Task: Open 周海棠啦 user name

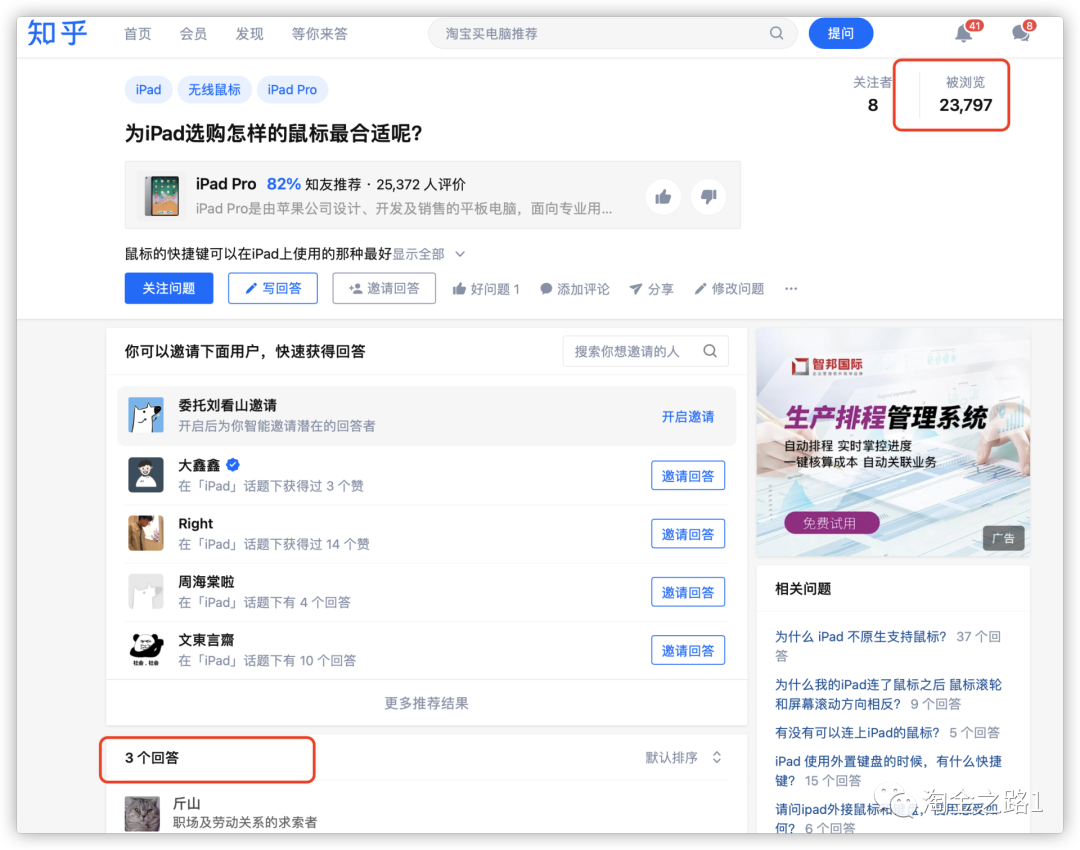Action: pos(207,581)
